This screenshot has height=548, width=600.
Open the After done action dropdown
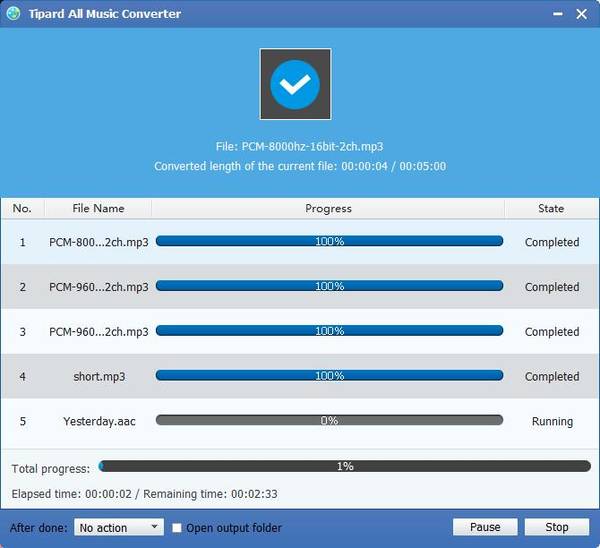pyautogui.click(x=119, y=527)
